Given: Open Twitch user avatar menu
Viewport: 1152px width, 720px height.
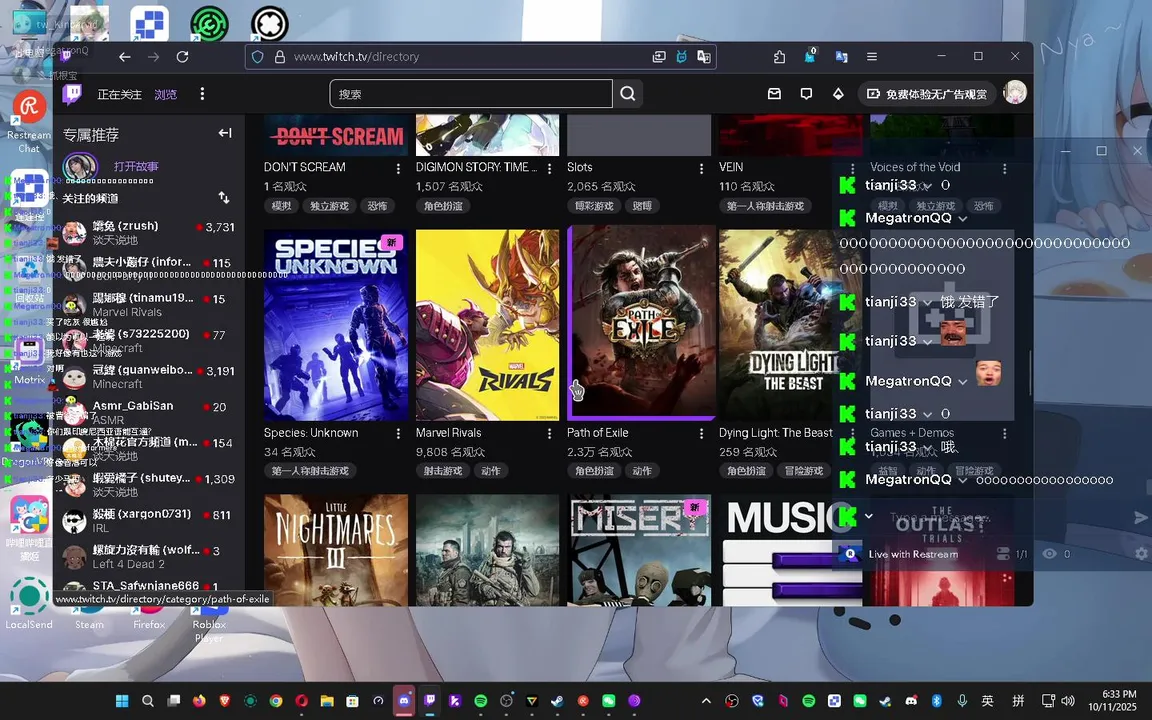Looking at the screenshot, I should point(1015,93).
